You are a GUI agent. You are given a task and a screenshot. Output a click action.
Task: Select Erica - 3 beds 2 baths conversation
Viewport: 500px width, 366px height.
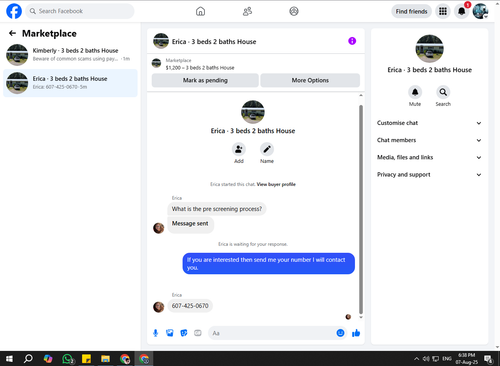[70, 83]
